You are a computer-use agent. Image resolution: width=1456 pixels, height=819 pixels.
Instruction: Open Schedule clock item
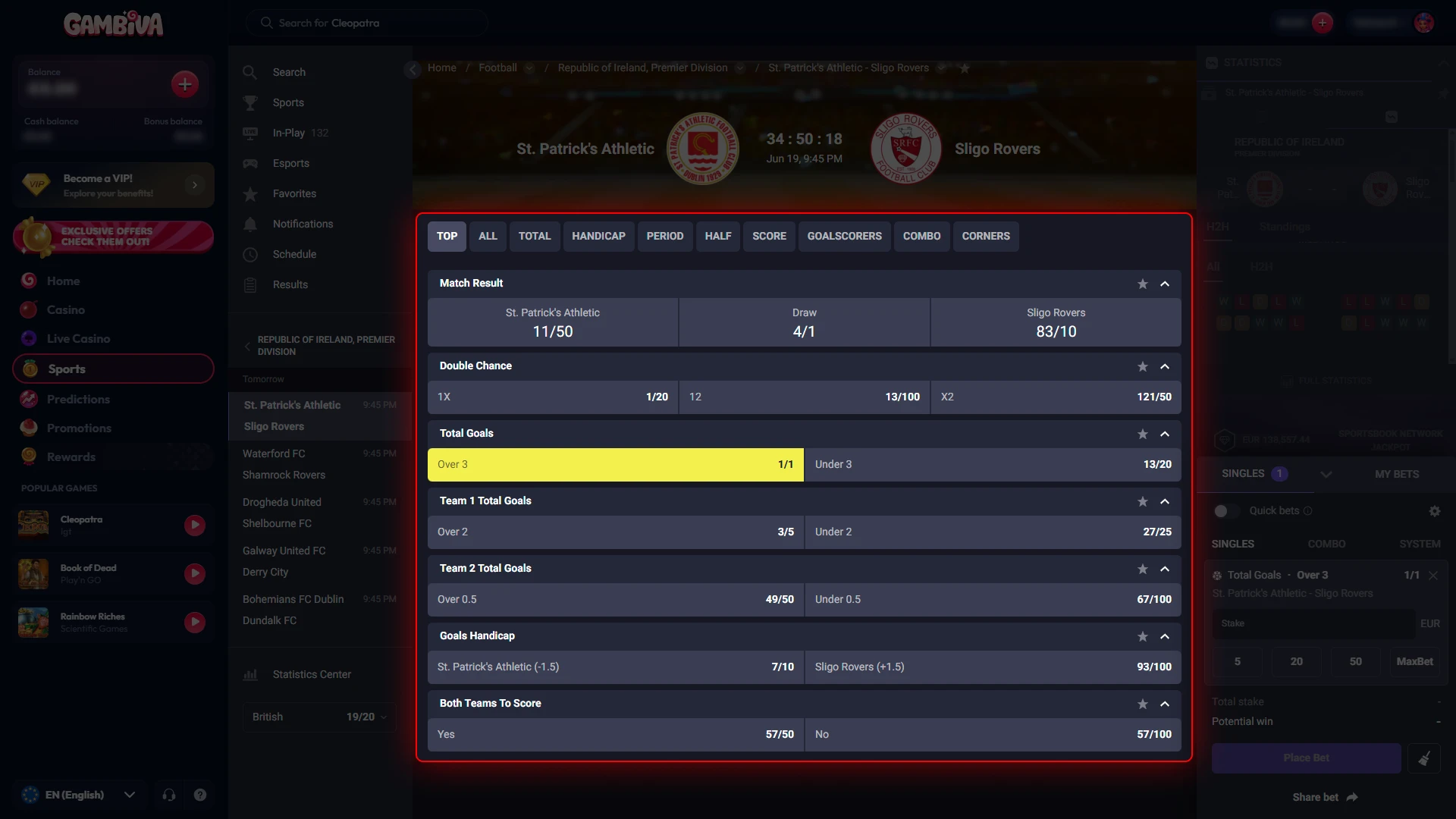tap(294, 254)
